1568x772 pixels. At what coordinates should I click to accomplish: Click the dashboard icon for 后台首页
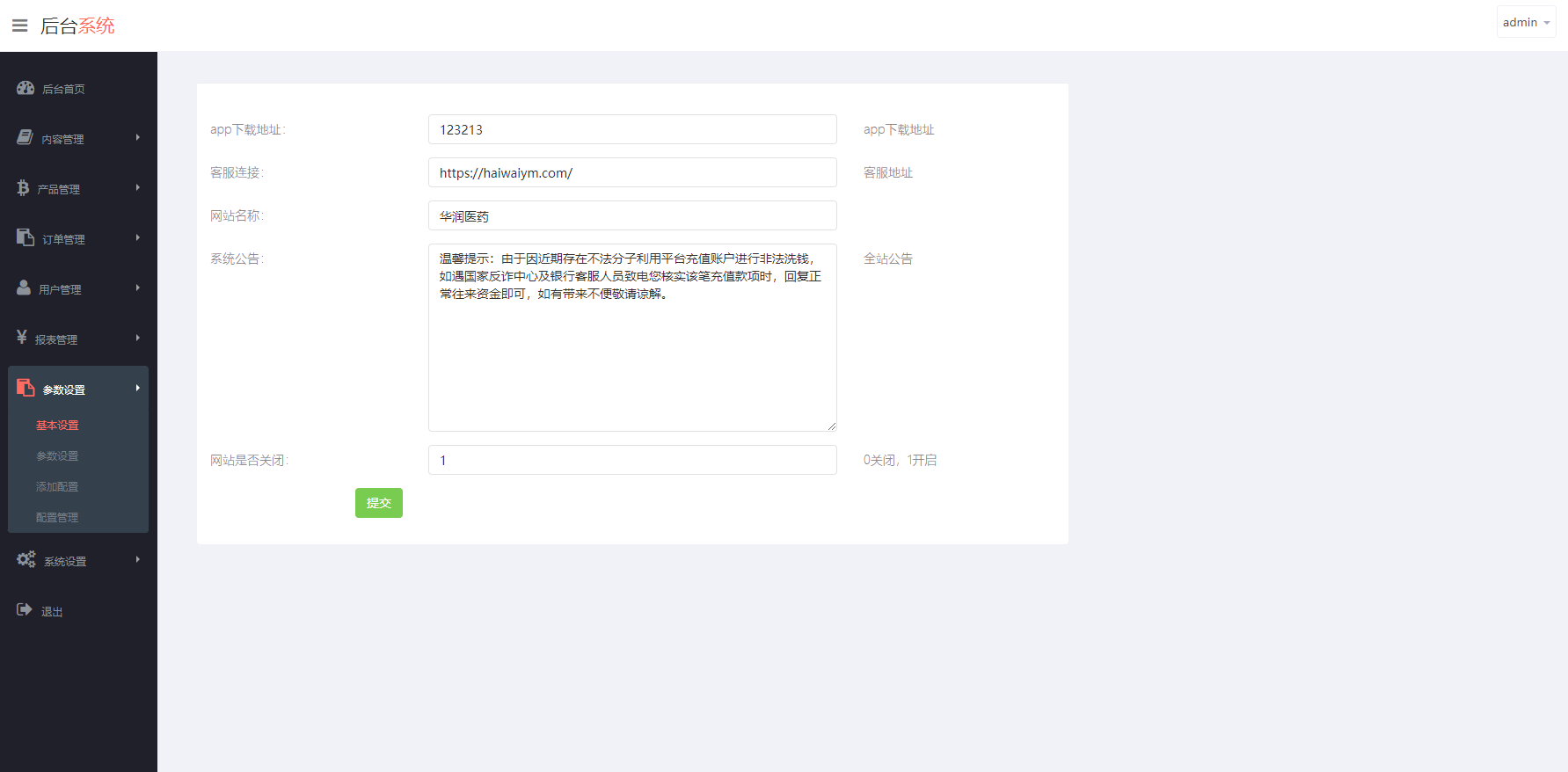coord(26,88)
